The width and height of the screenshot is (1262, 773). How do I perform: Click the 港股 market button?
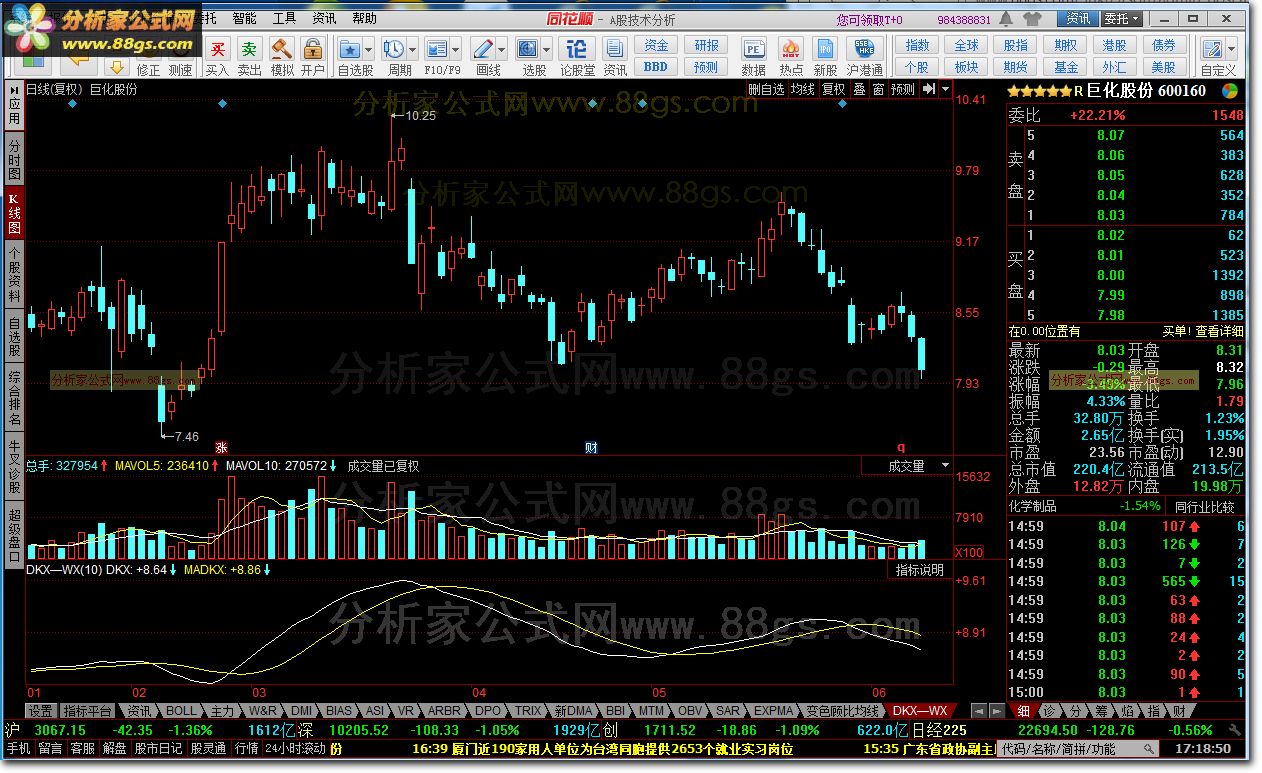1114,45
